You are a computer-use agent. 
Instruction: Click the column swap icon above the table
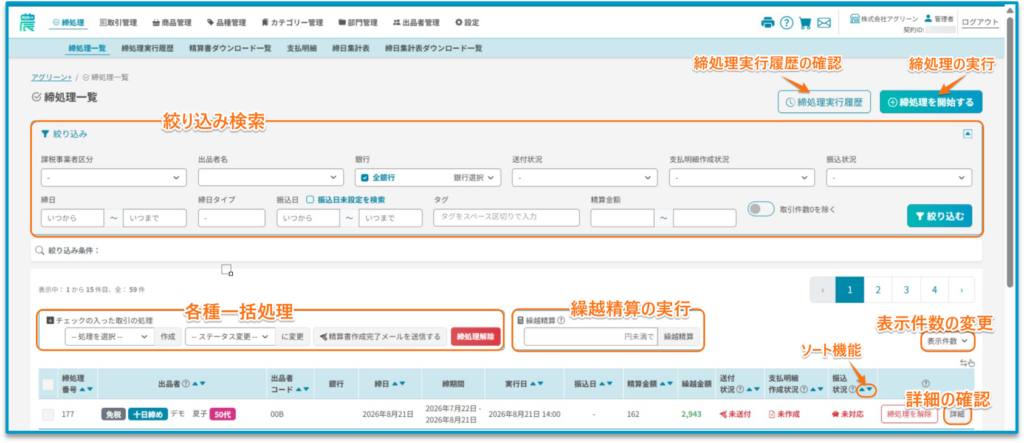pos(967,363)
